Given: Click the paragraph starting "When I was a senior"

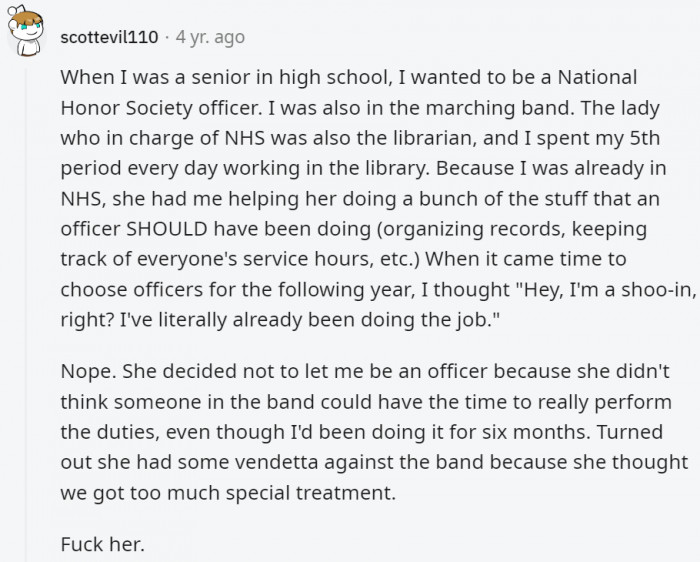Looking at the screenshot, I should click(378, 198).
